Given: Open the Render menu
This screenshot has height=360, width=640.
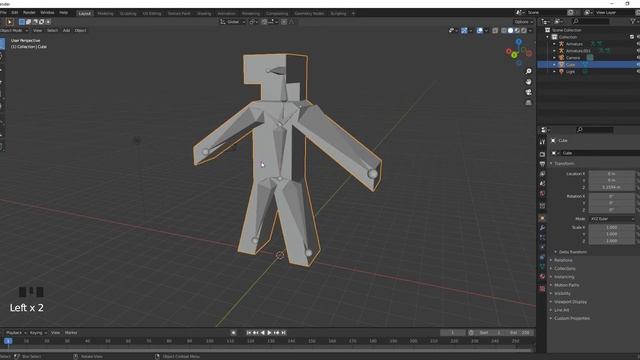Looking at the screenshot, I should (29, 13).
